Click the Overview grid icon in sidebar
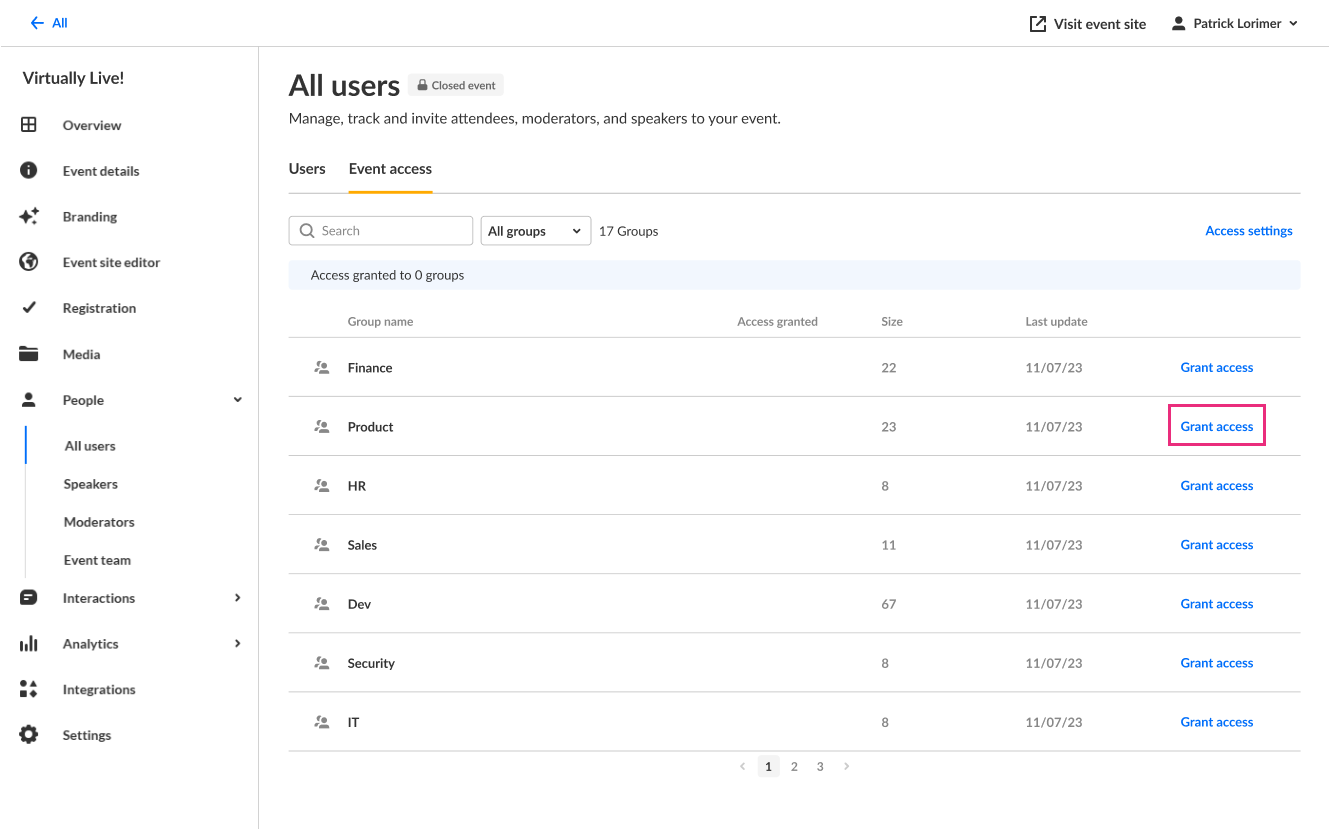 click(29, 125)
